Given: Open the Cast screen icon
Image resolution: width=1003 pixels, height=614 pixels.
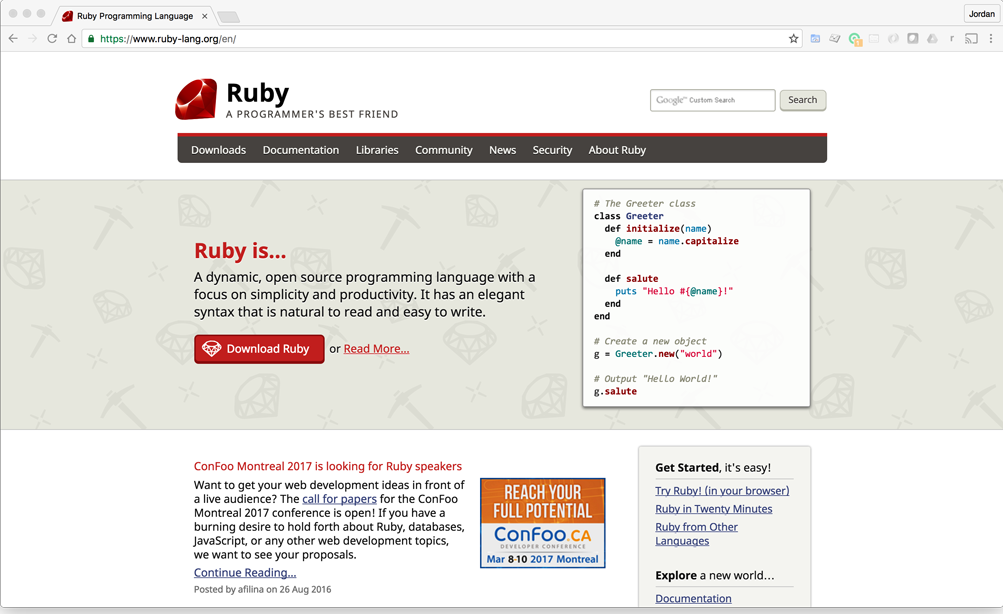Looking at the screenshot, I should [x=972, y=38].
